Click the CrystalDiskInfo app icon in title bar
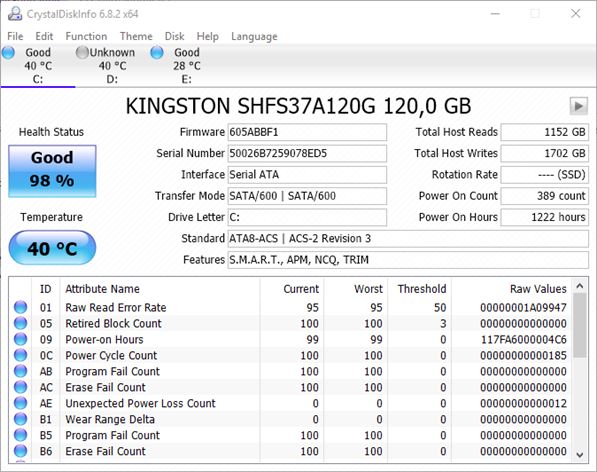This screenshot has height=472, width=597. point(15,14)
